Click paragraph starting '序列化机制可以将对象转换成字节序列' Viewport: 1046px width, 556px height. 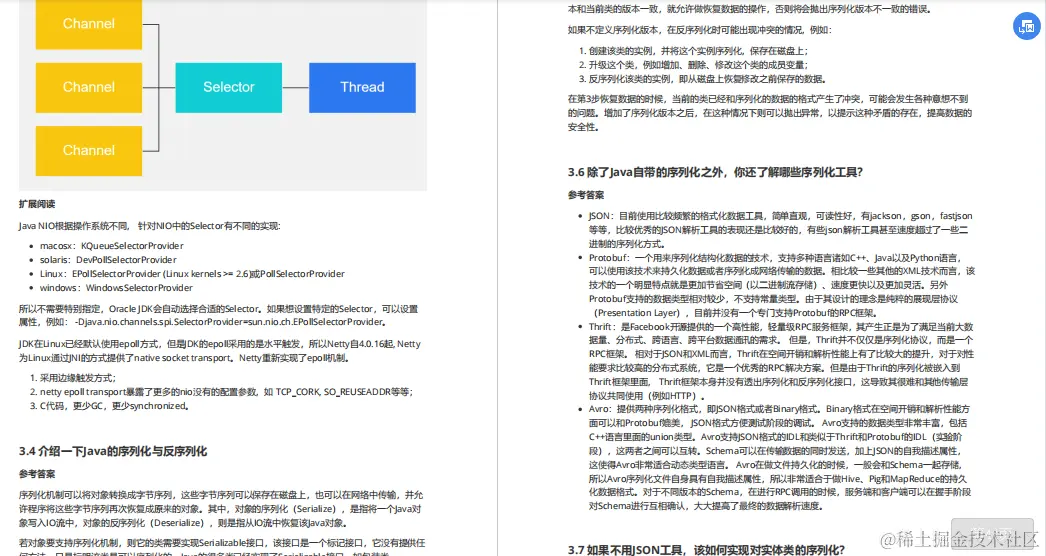coord(221,509)
